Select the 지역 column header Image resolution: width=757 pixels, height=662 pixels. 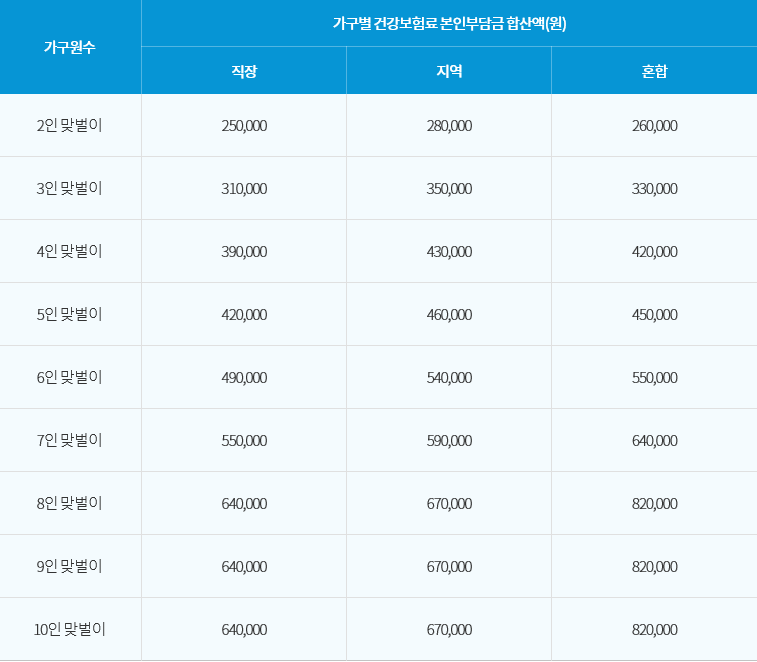point(449,71)
